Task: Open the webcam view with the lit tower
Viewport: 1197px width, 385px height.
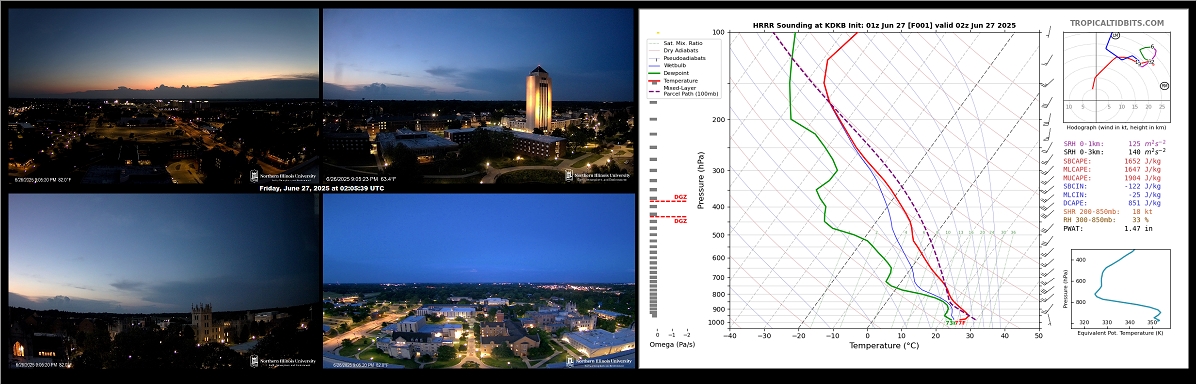Action: 479,95
